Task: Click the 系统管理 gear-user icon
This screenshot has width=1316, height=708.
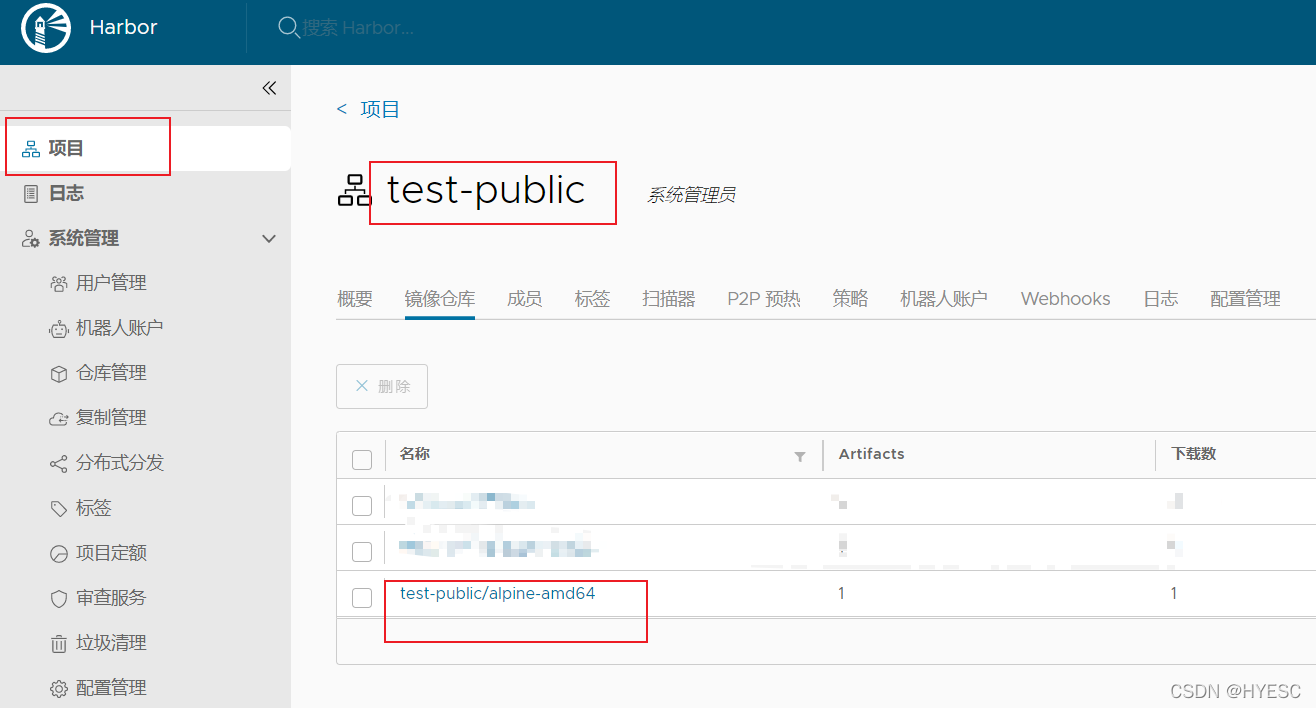Action: pos(31,239)
